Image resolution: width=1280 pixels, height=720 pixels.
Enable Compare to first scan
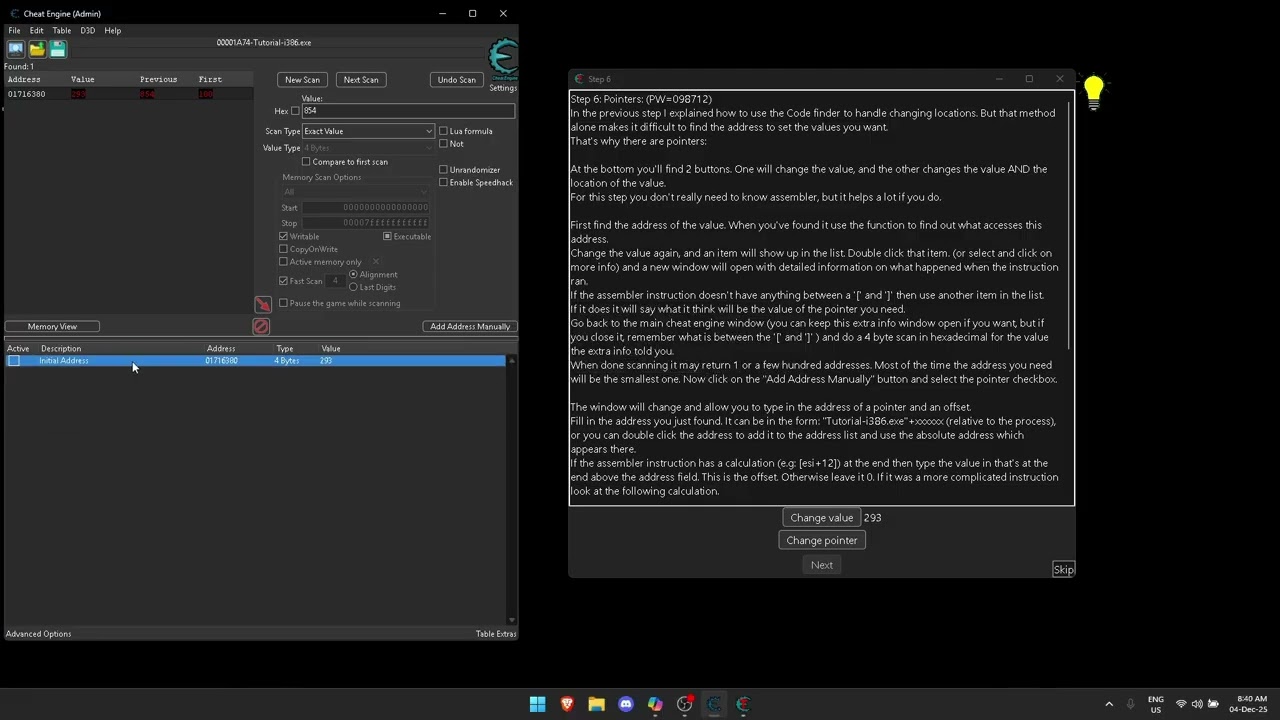tap(307, 162)
